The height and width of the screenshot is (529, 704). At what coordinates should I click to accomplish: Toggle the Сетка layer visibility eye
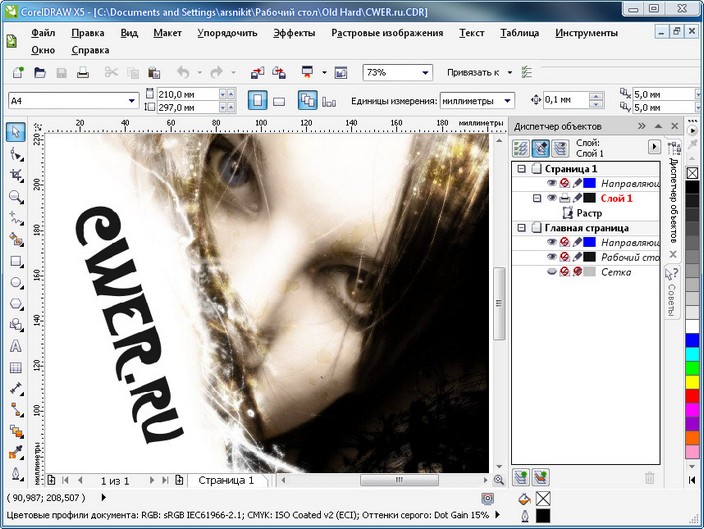[552, 272]
